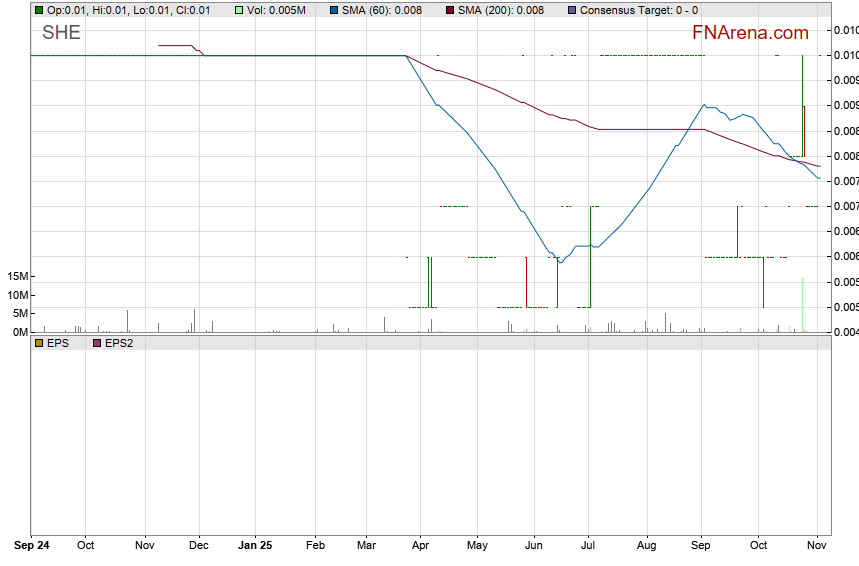Click the 0.004 price axis label
The height and width of the screenshot is (566, 859).
coord(845,332)
